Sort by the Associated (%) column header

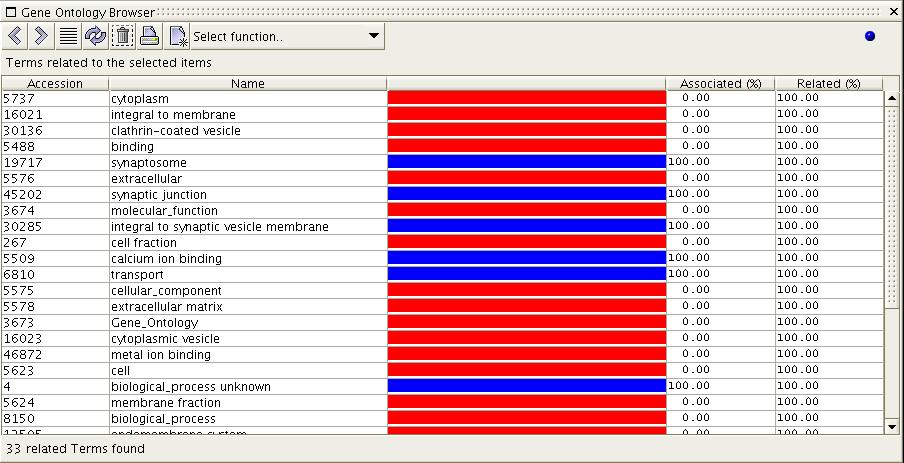pos(720,84)
